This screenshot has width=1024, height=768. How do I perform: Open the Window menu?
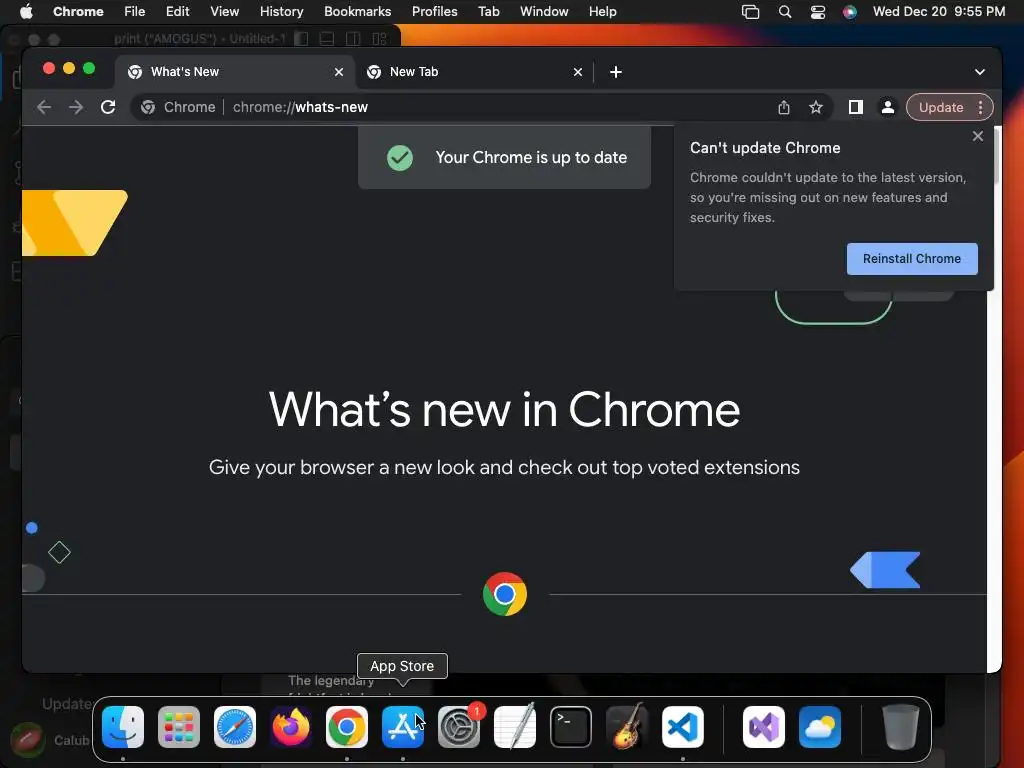point(544,12)
